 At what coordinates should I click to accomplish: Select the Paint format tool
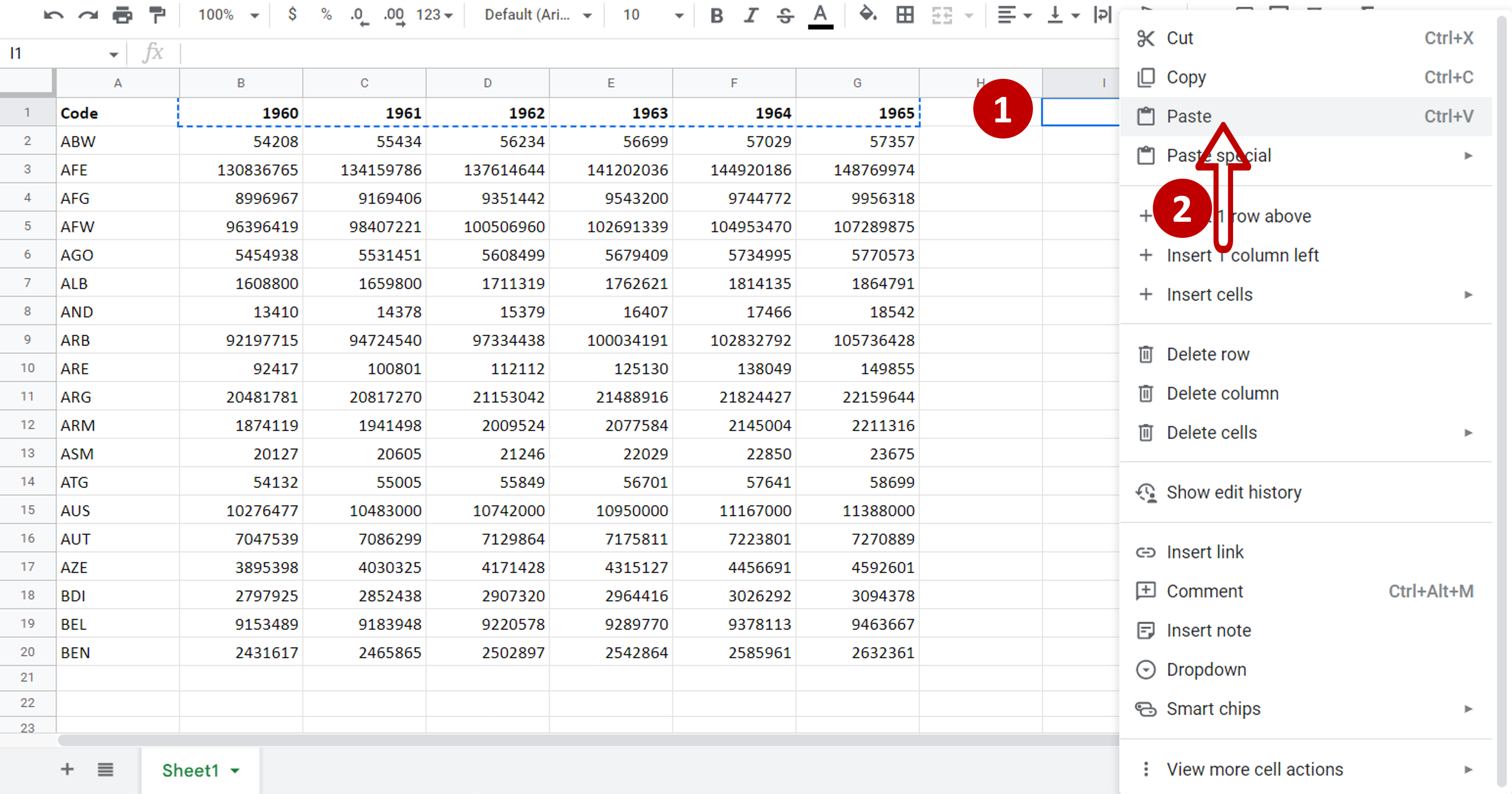157,15
